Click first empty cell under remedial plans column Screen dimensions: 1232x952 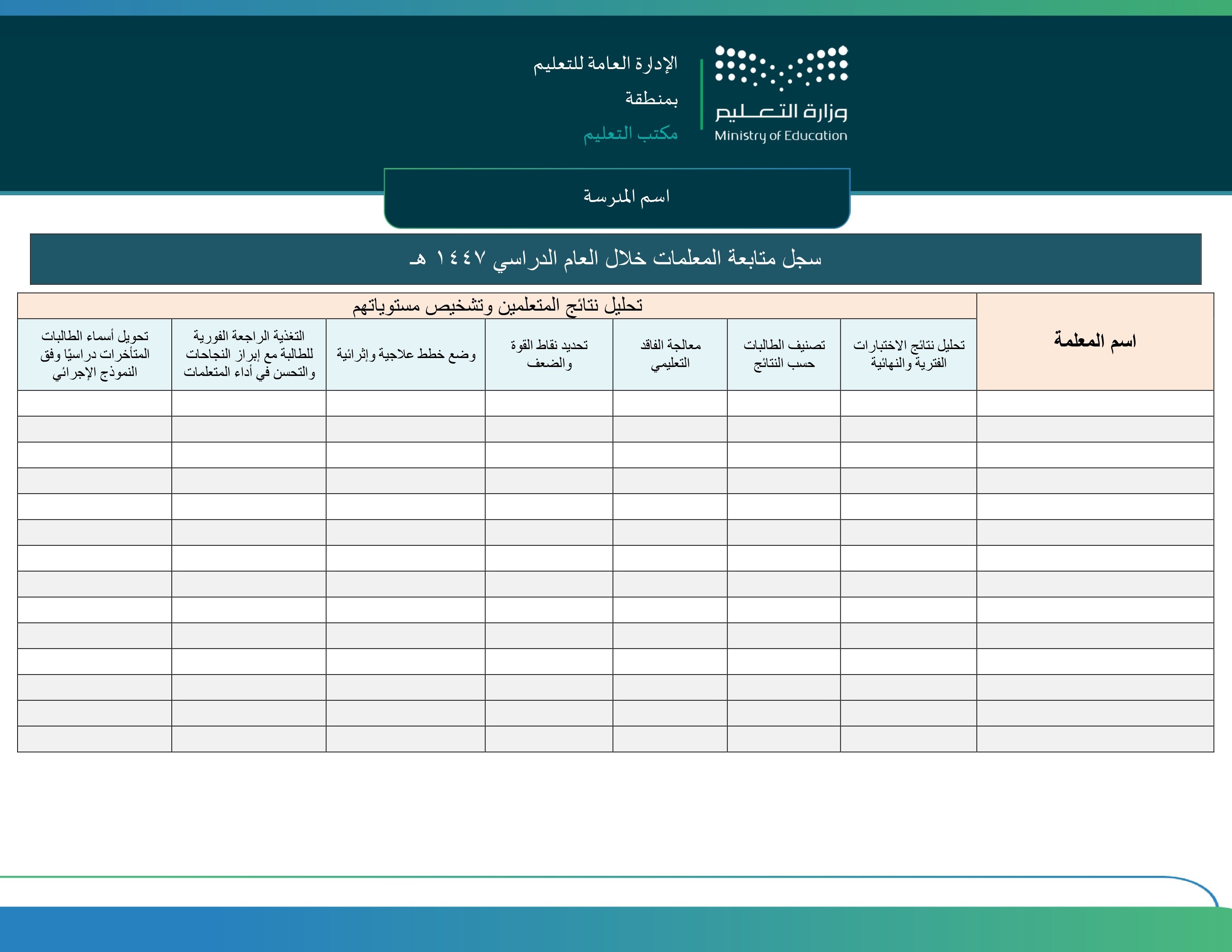(x=405, y=403)
